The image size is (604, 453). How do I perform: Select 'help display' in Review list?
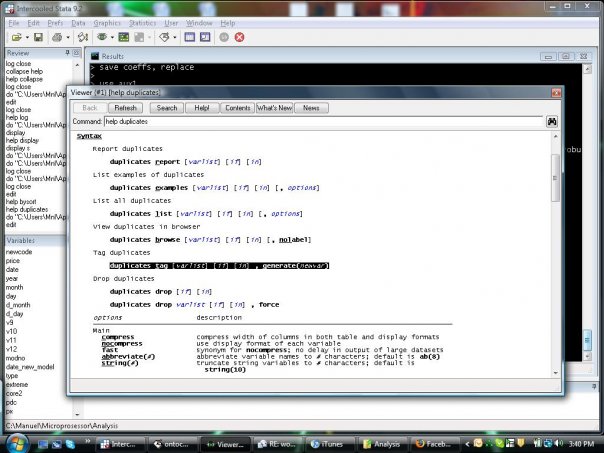point(22,140)
